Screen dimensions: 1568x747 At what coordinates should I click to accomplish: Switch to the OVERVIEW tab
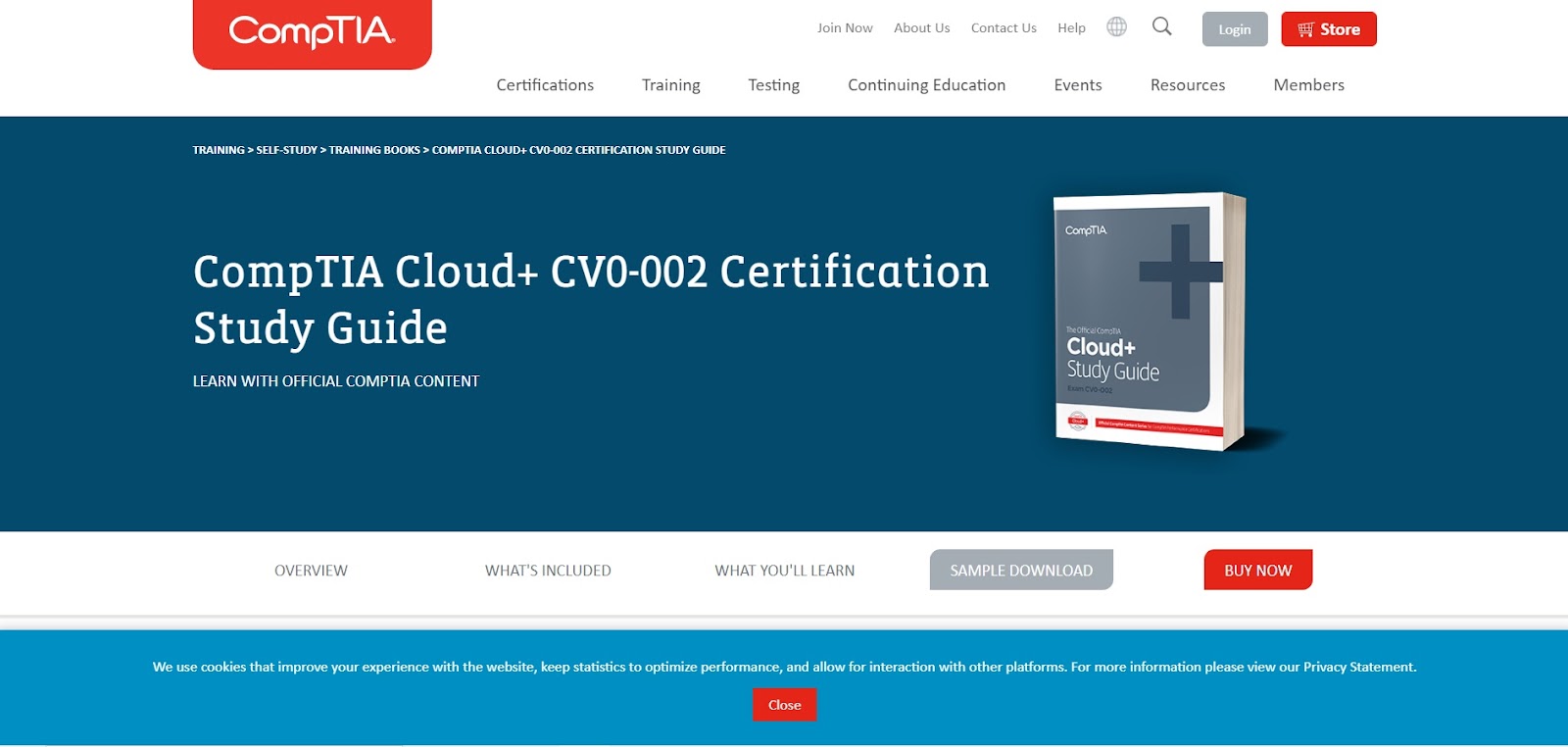tap(311, 571)
